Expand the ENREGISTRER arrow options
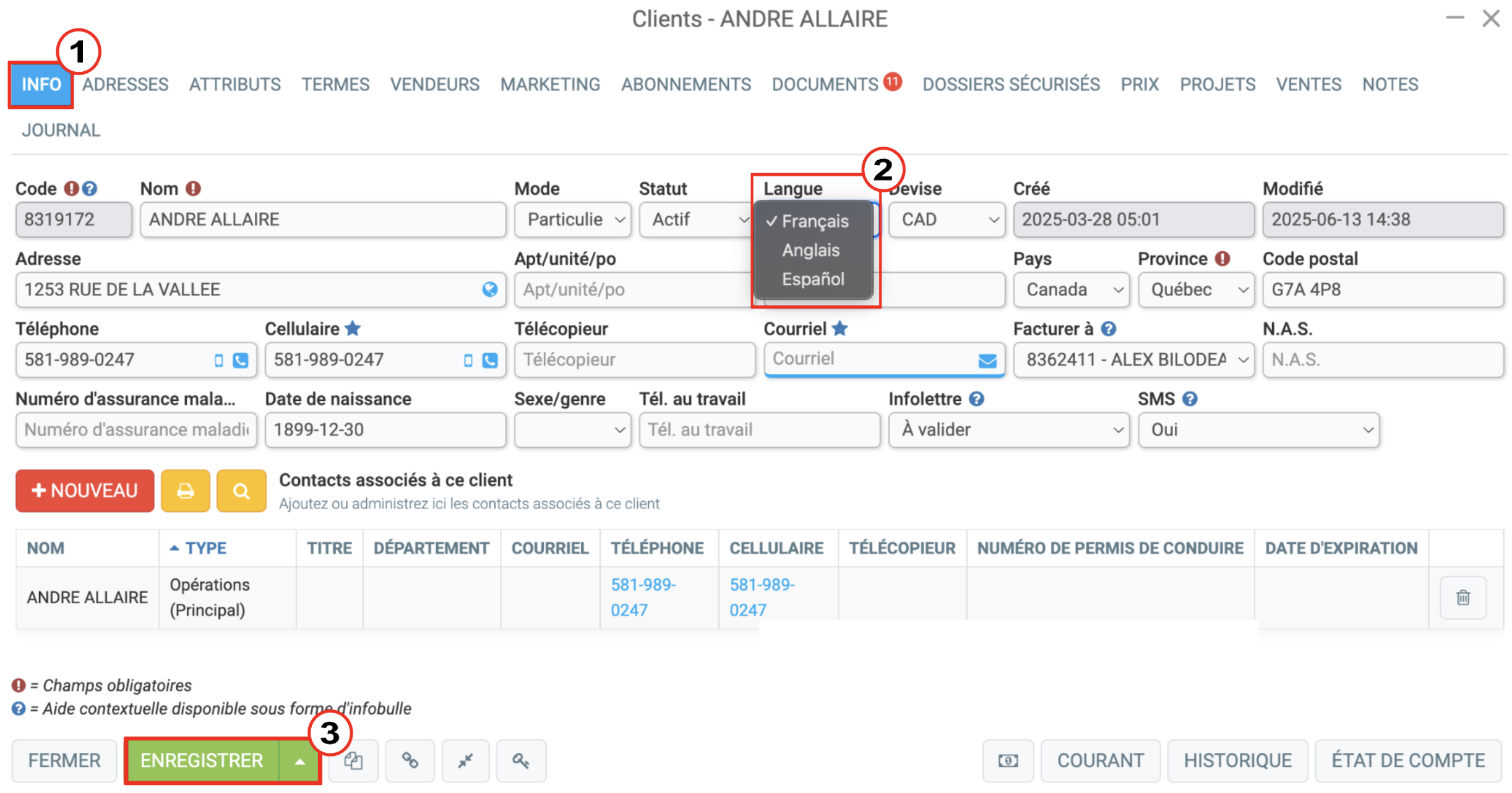Viewport: 1512px width, 793px height. coord(300,761)
